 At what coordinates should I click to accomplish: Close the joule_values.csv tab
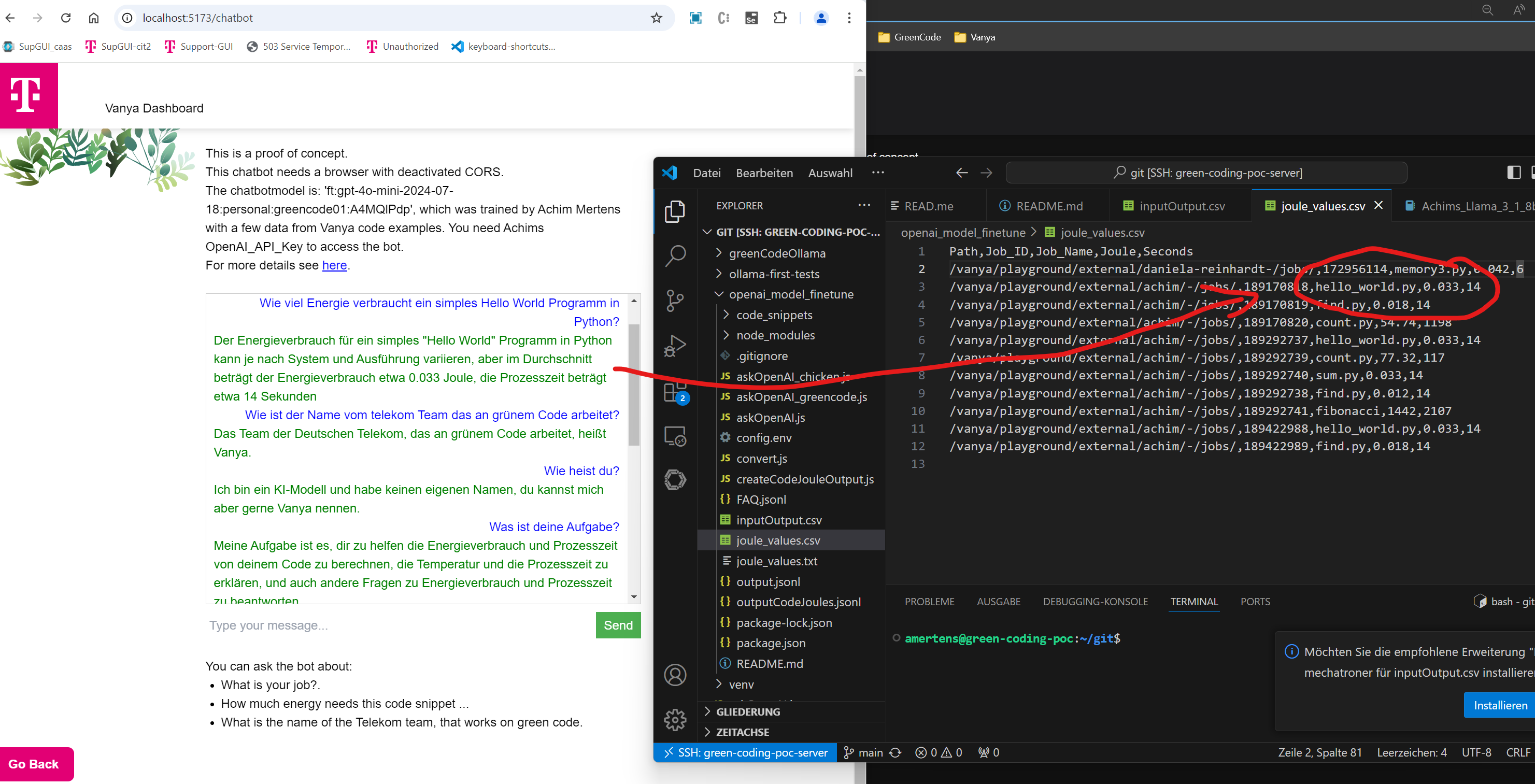pyautogui.click(x=1377, y=205)
